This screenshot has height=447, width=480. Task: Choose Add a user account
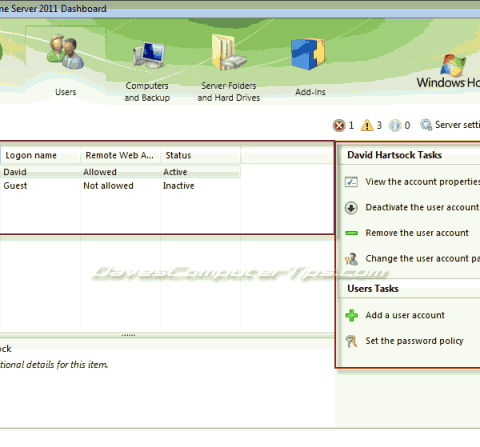point(405,315)
